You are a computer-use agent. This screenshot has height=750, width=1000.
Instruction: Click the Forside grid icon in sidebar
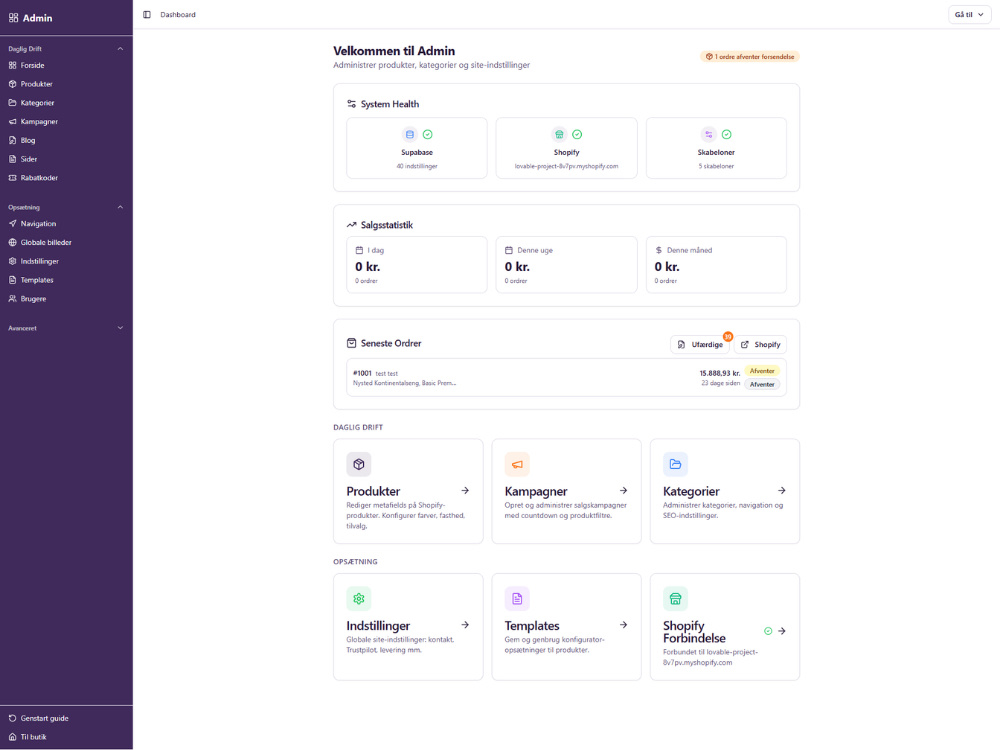[12, 65]
